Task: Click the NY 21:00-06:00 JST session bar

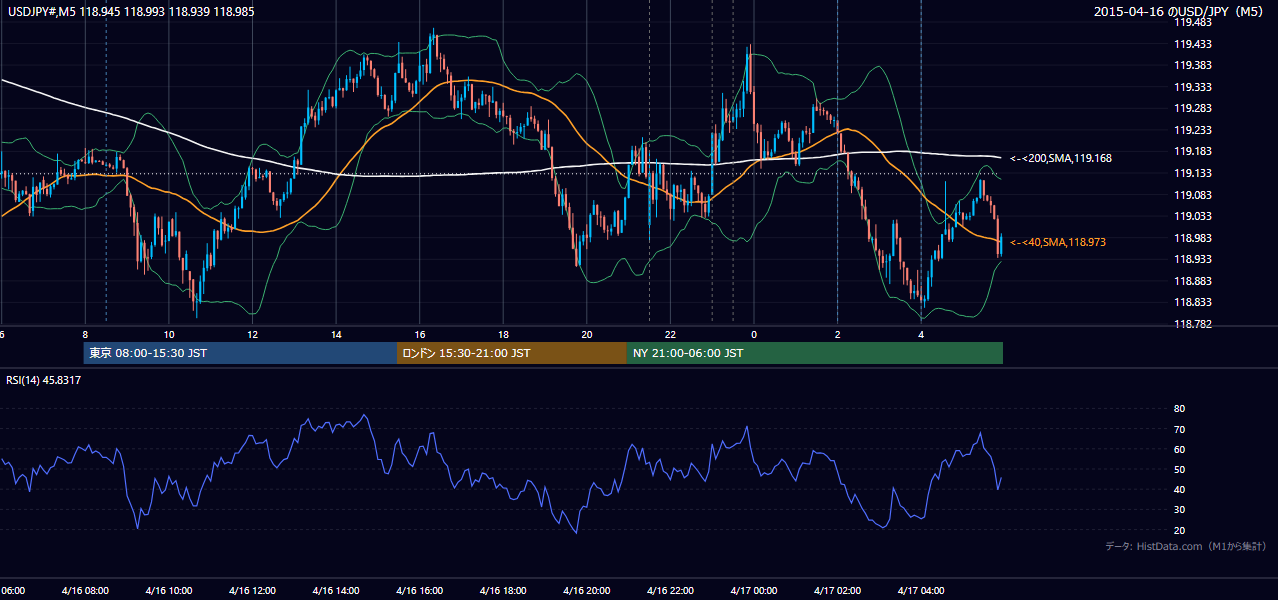Action: click(x=815, y=353)
